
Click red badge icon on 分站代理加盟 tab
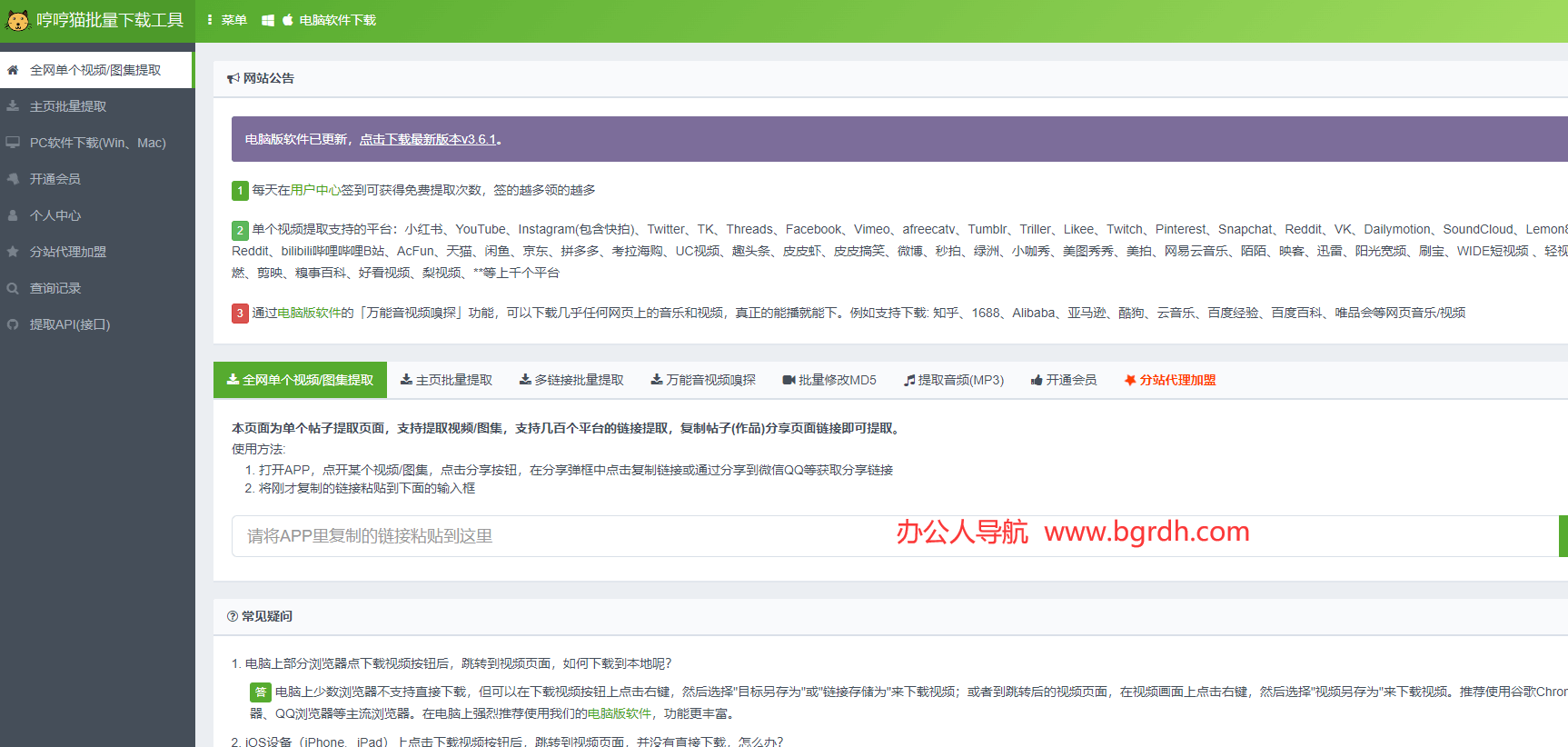pos(1130,380)
